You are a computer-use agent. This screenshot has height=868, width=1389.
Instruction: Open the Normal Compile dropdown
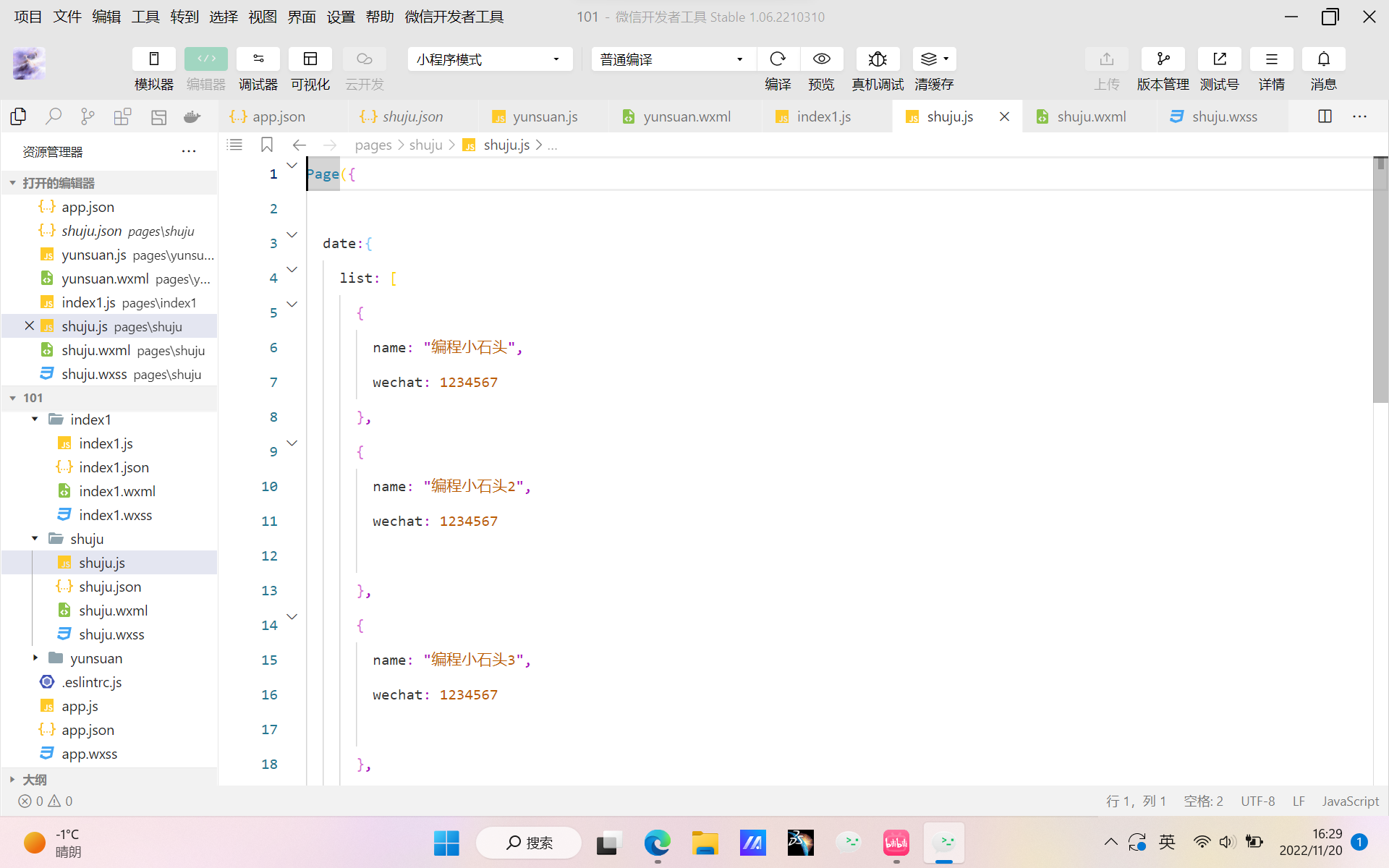(x=673, y=59)
